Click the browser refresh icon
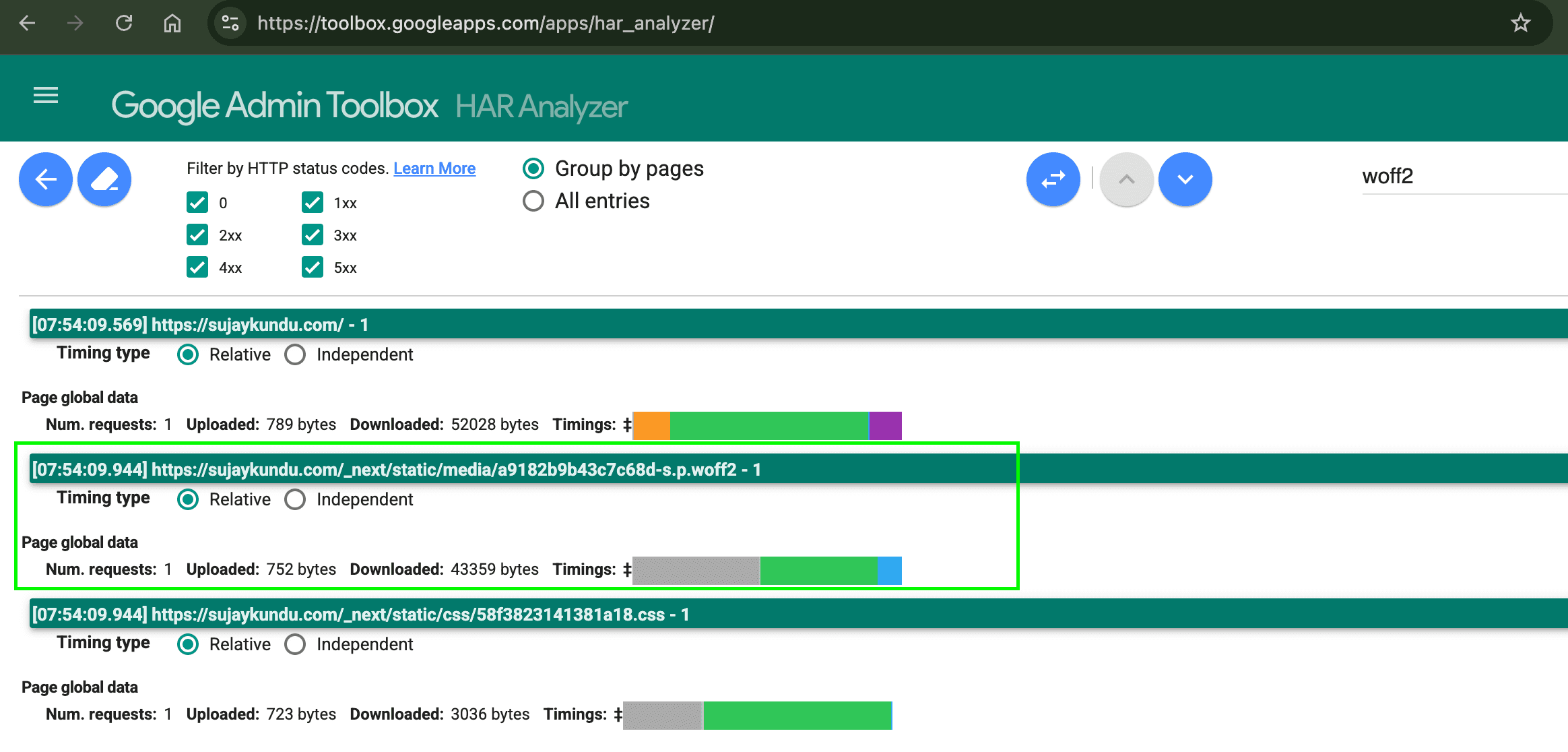 click(x=124, y=22)
